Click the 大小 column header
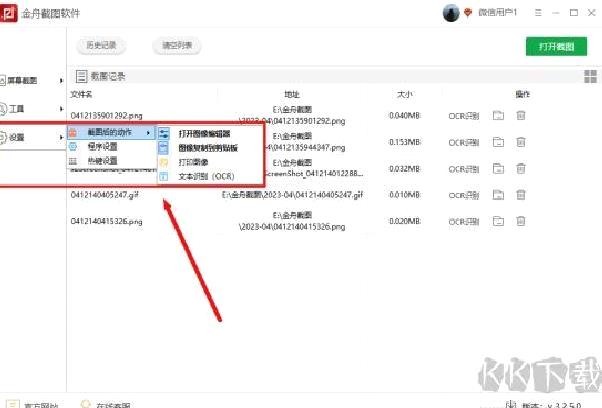This screenshot has height=408, width=602. (x=405, y=94)
